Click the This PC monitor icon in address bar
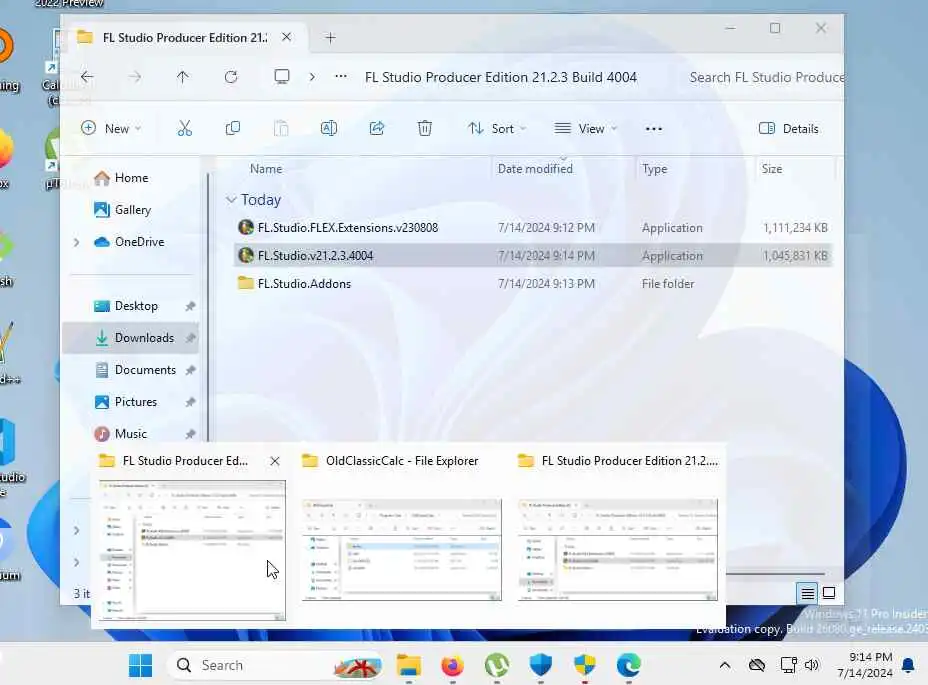 pyautogui.click(x=282, y=77)
